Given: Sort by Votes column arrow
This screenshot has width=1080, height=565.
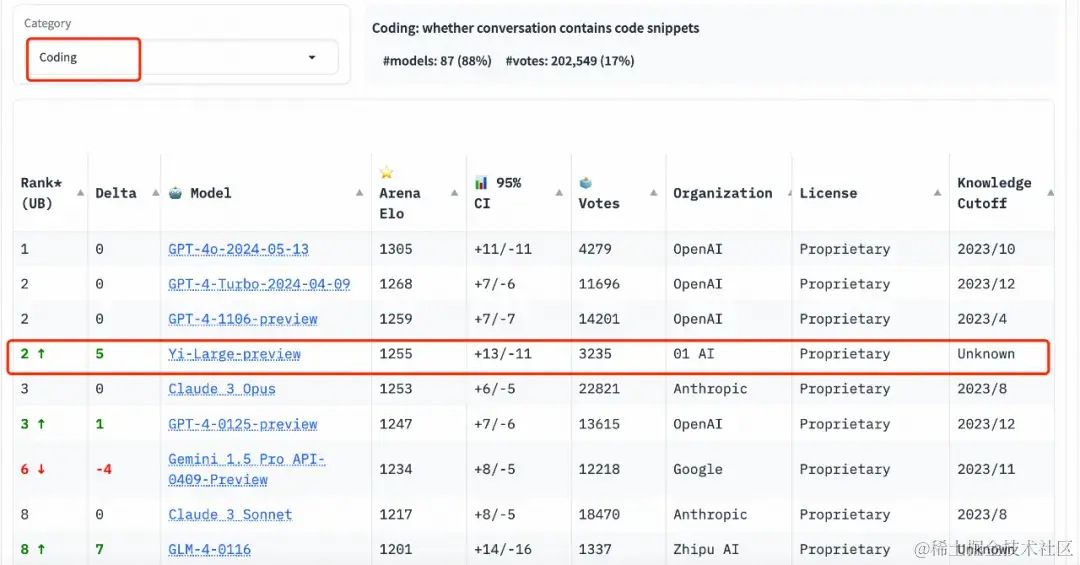Looking at the screenshot, I should (654, 193).
